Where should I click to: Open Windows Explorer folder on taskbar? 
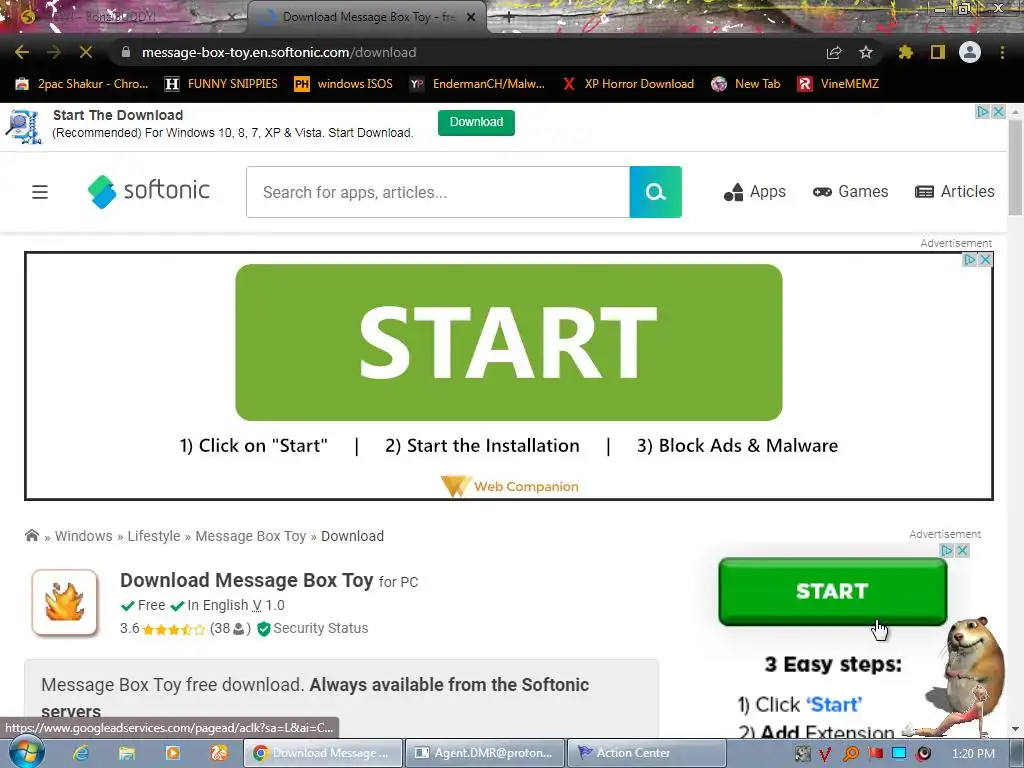coord(127,753)
